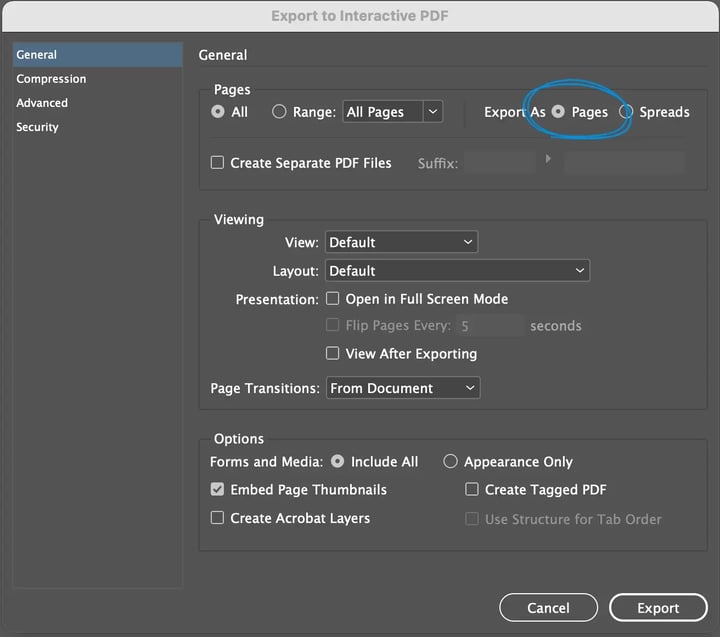Toggle Use Structure for Tab Order
720x637 pixels.
(472, 519)
